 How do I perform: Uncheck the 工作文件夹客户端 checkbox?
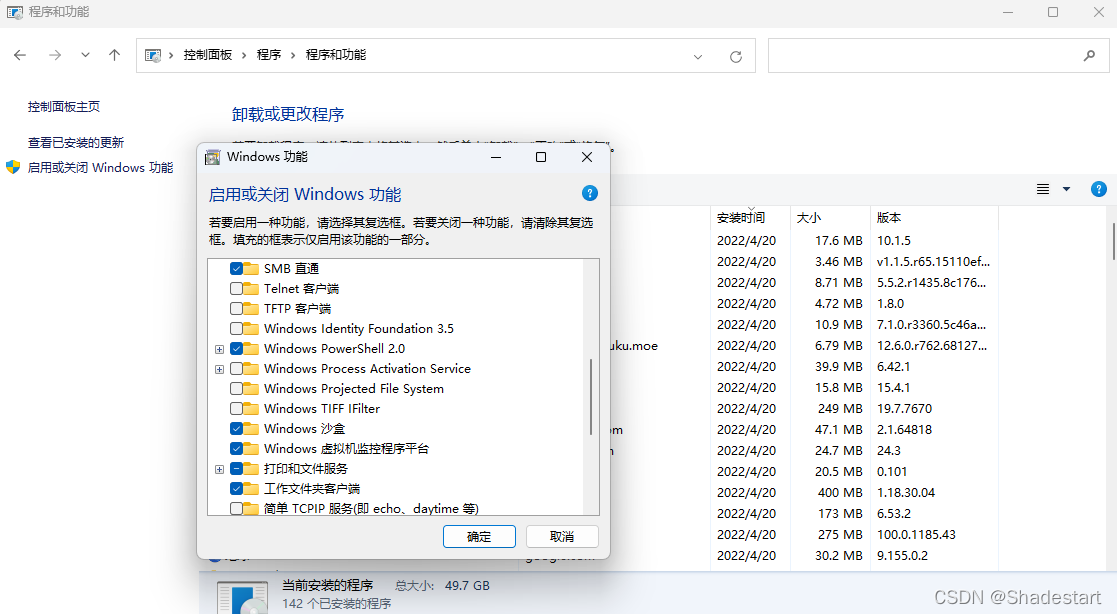237,488
